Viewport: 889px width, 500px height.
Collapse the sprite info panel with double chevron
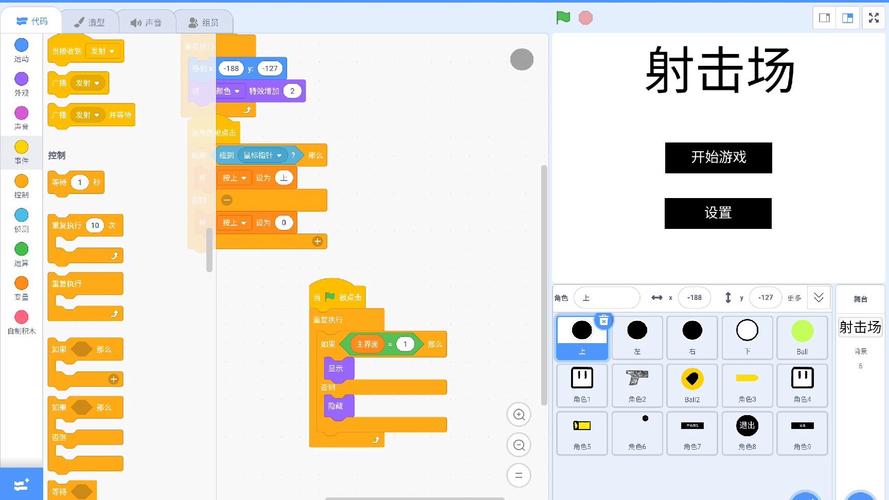[818, 297]
